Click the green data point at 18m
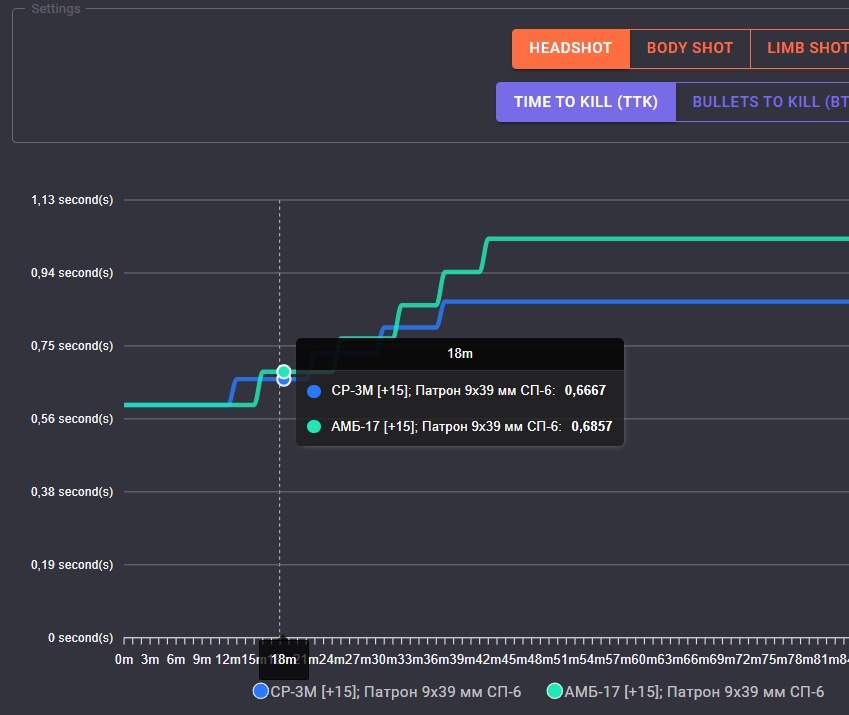 [284, 371]
